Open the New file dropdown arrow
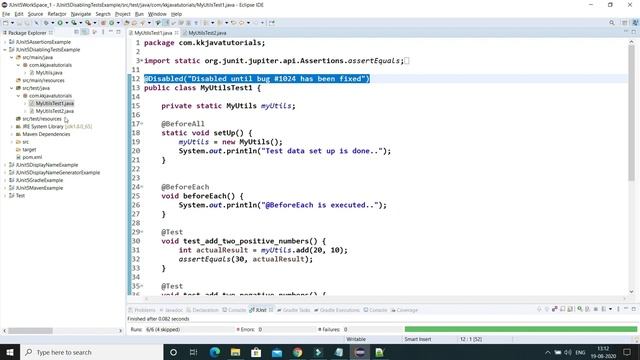 (x=12, y=23)
